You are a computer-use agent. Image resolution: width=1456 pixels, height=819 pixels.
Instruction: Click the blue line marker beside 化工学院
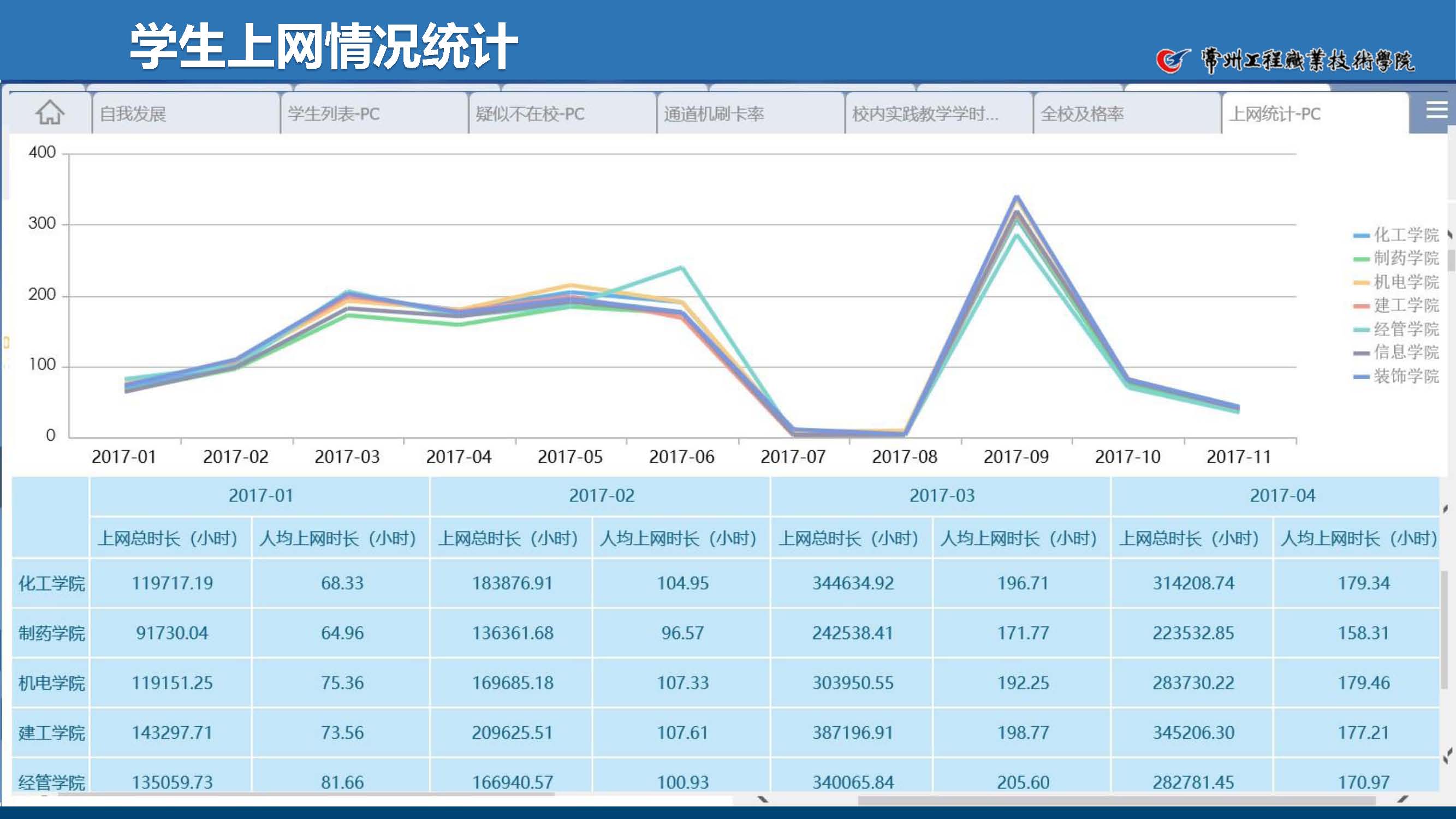(1361, 236)
